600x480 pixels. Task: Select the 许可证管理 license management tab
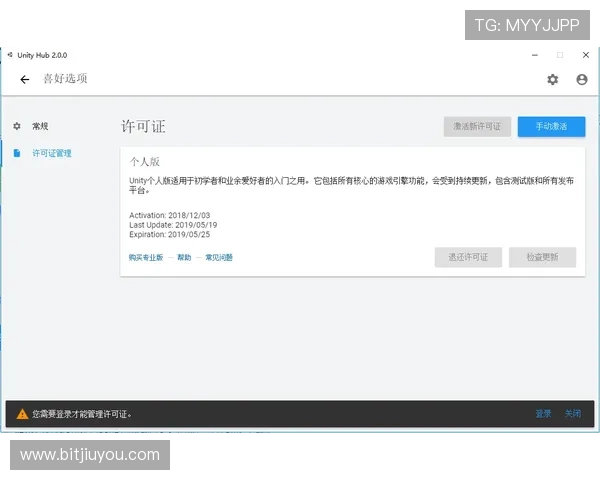click(52, 153)
